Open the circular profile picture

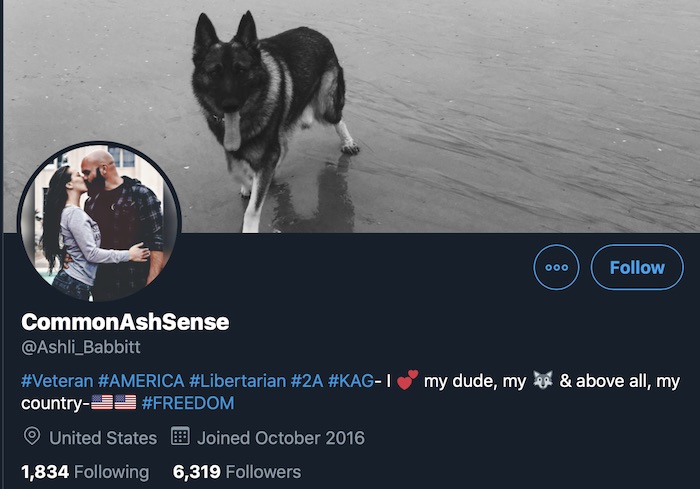(99, 222)
